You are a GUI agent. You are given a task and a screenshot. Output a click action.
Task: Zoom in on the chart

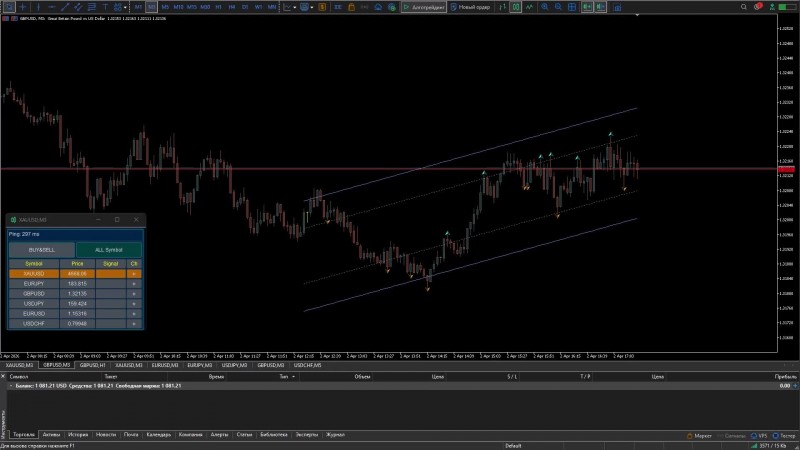pyautogui.click(x=545, y=7)
